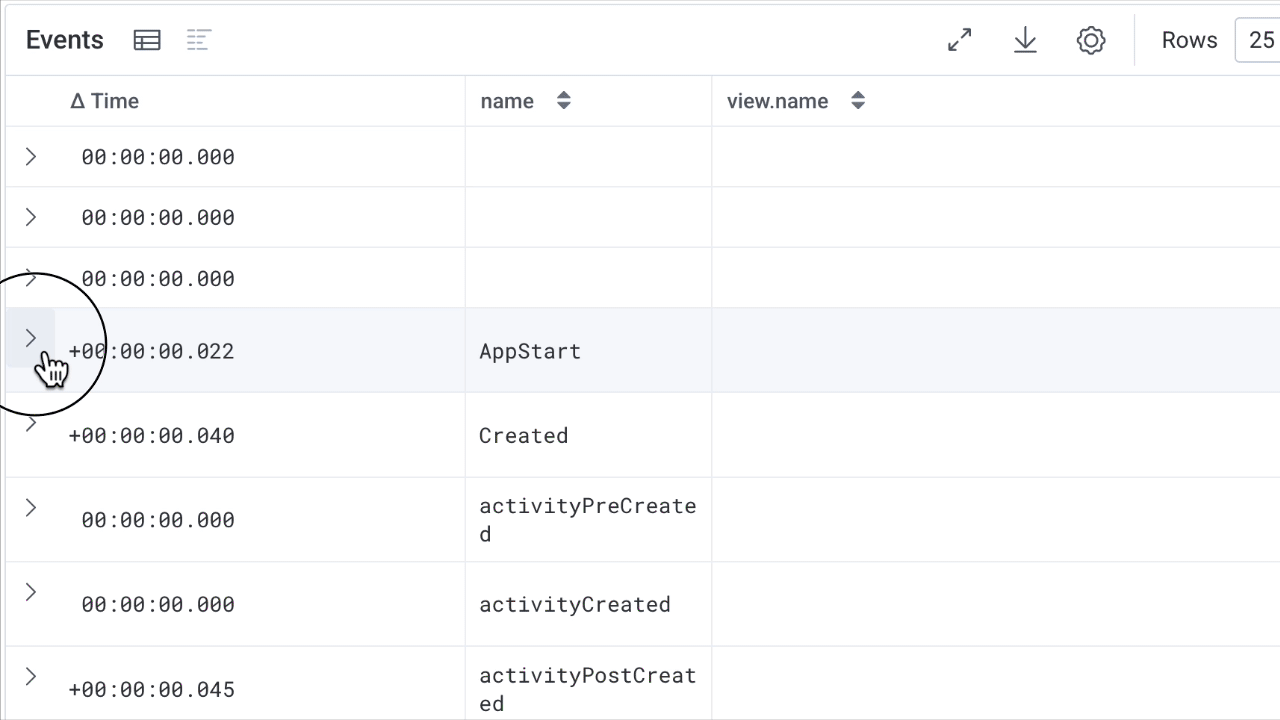The image size is (1280, 720).
Task: Select the +00:00:00.045 time cell
Action: (151, 690)
